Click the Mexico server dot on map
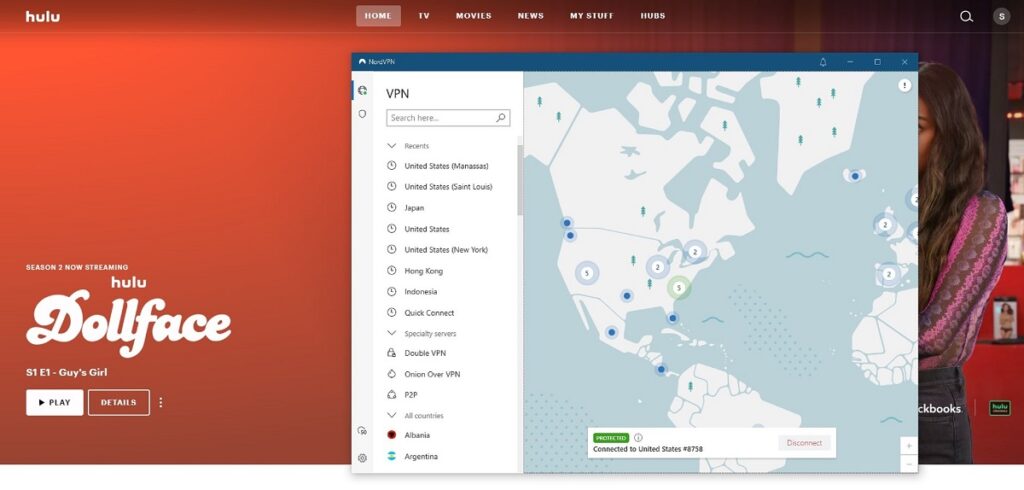Screen dimensions: 1024x490 (611, 333)
